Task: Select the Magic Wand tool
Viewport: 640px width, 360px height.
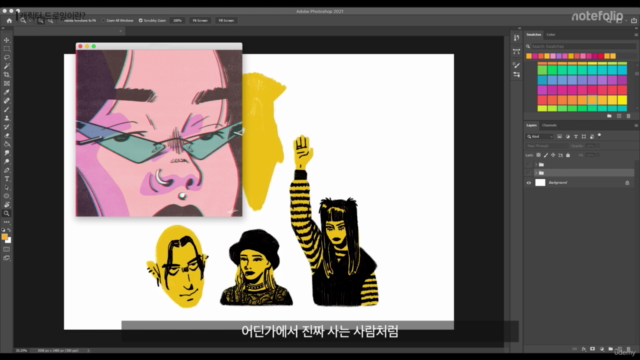Action: point(7,66)
